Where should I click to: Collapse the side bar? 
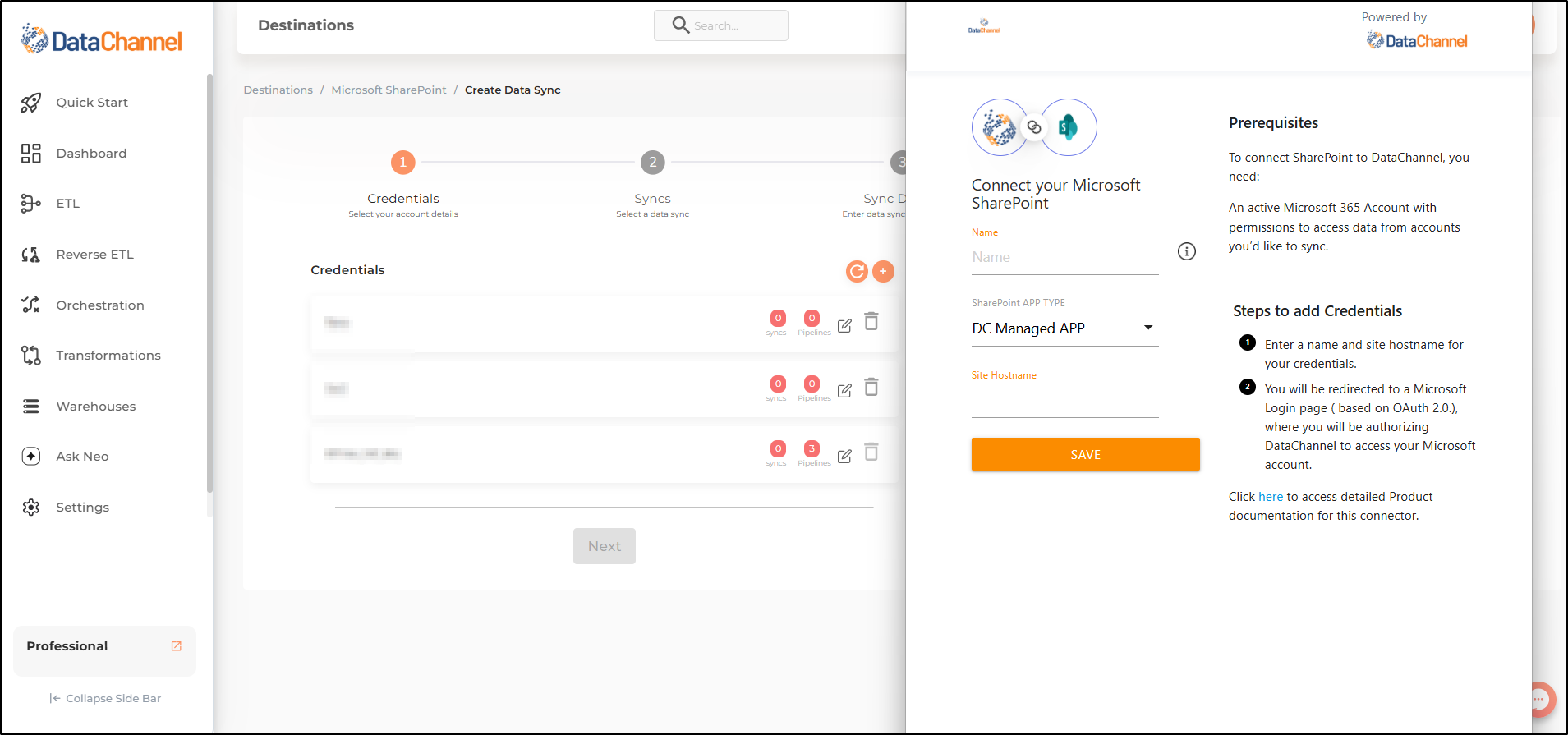tap(105, 699)
